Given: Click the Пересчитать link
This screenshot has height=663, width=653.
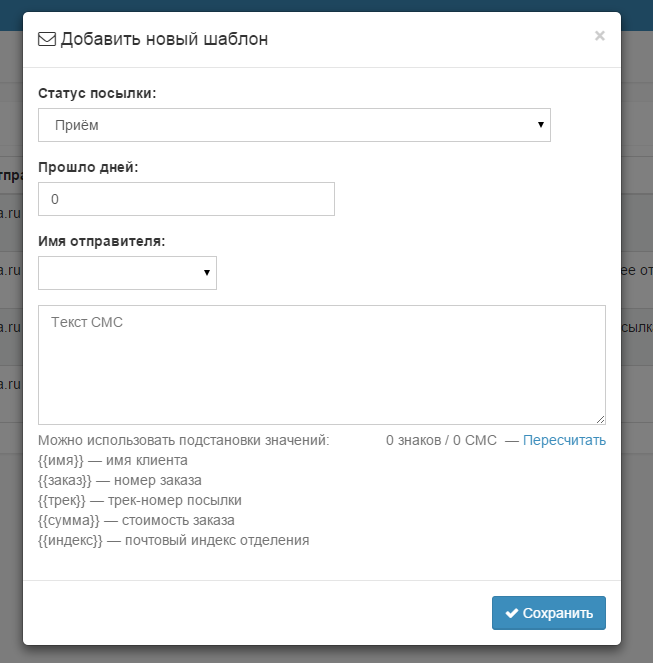Looking at the screenshot, I should [564, 441].
